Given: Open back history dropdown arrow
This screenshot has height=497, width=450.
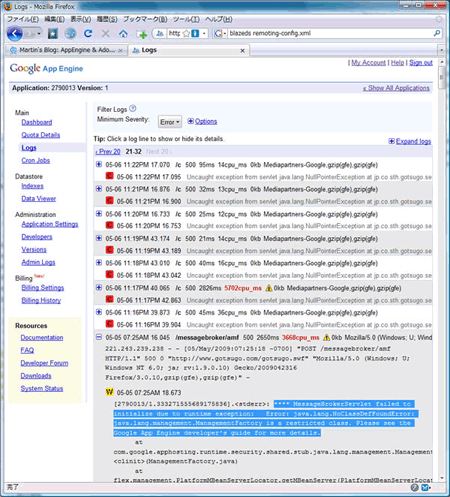Looking at the screenshot, I should click(39, 34).
